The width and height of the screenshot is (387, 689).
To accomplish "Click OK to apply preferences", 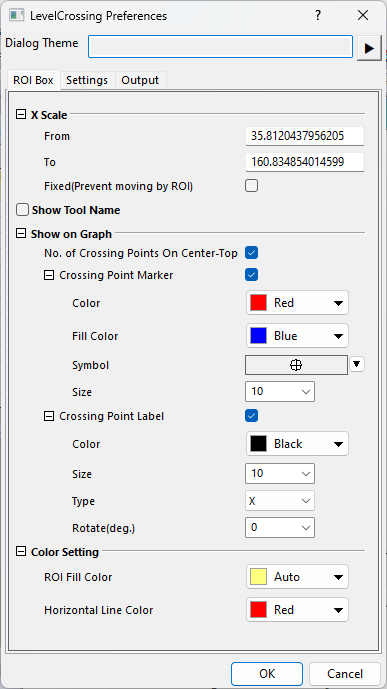I will click(267, 674).
